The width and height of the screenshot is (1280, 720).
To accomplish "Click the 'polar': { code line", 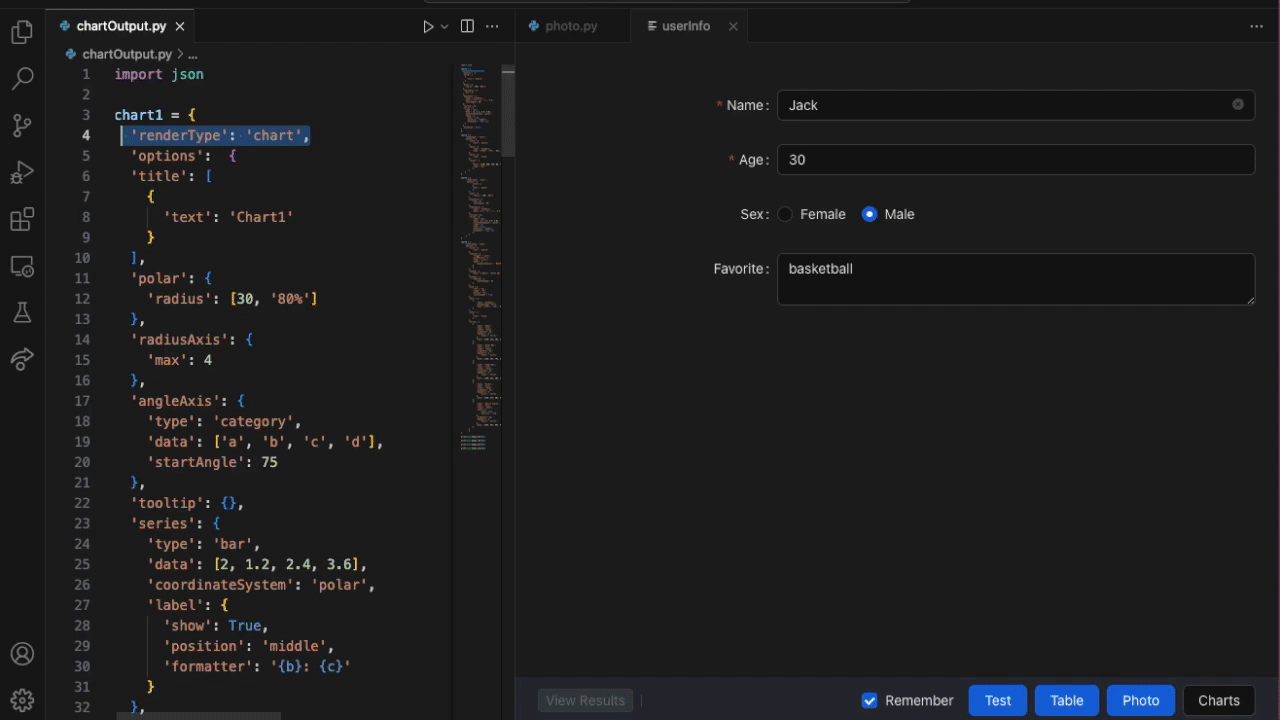I will coord(171,278).
